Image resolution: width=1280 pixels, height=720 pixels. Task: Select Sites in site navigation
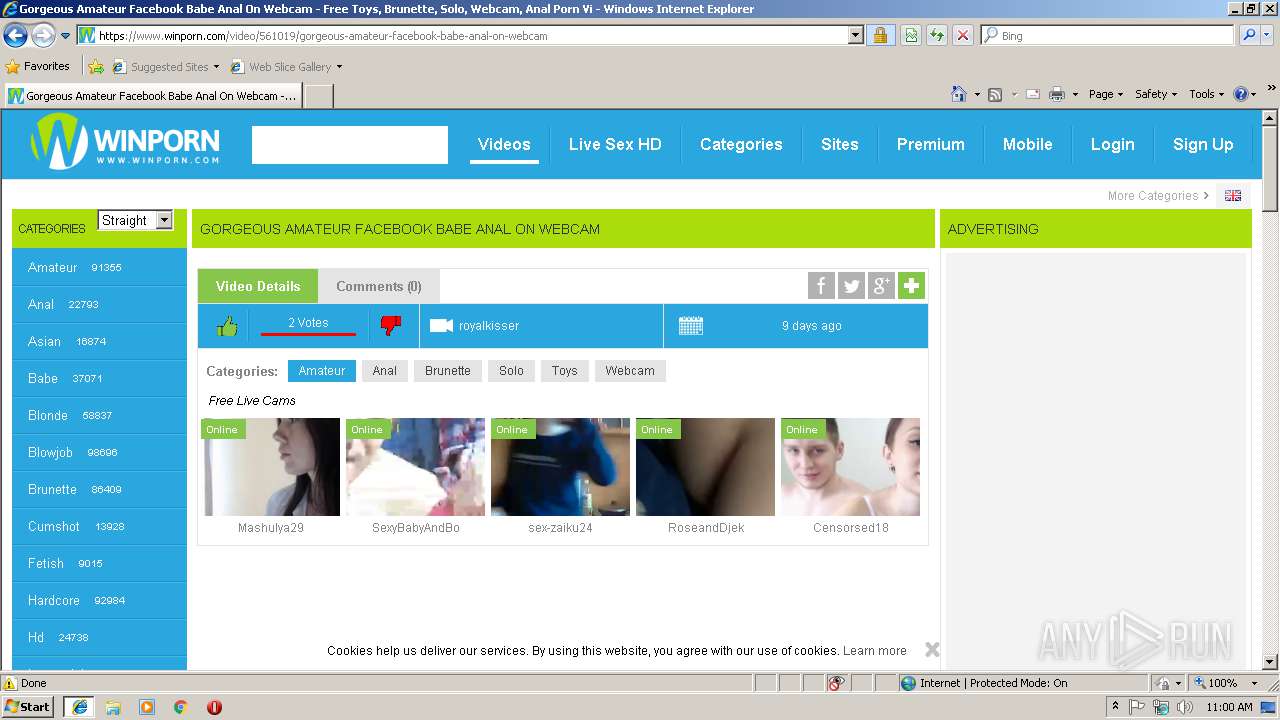tap(840, 144)
